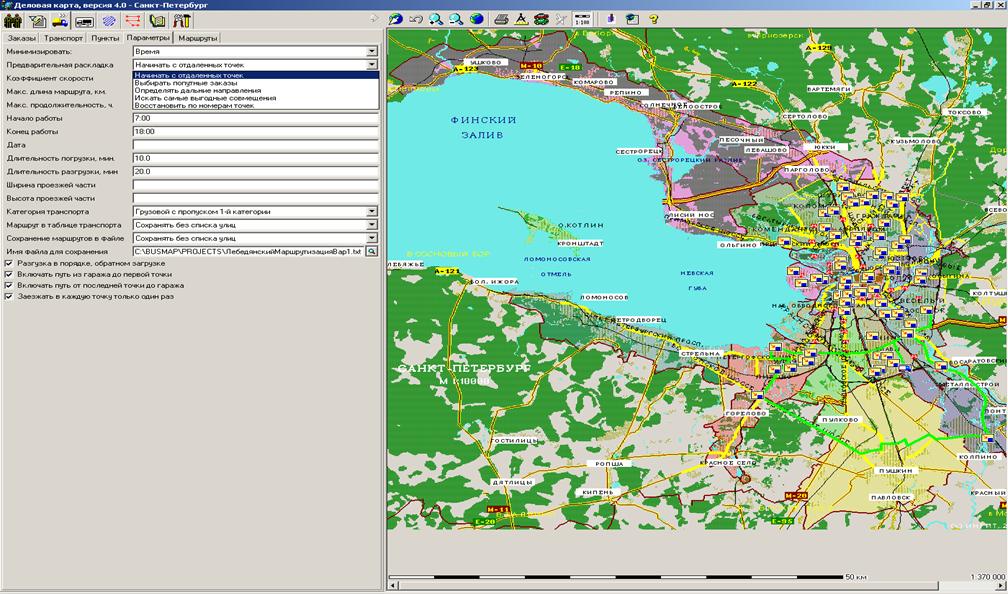Click the globe full-extent icon
This screenshot has height=594, width=1008.
pyautogui.click(x=476, y=19)
